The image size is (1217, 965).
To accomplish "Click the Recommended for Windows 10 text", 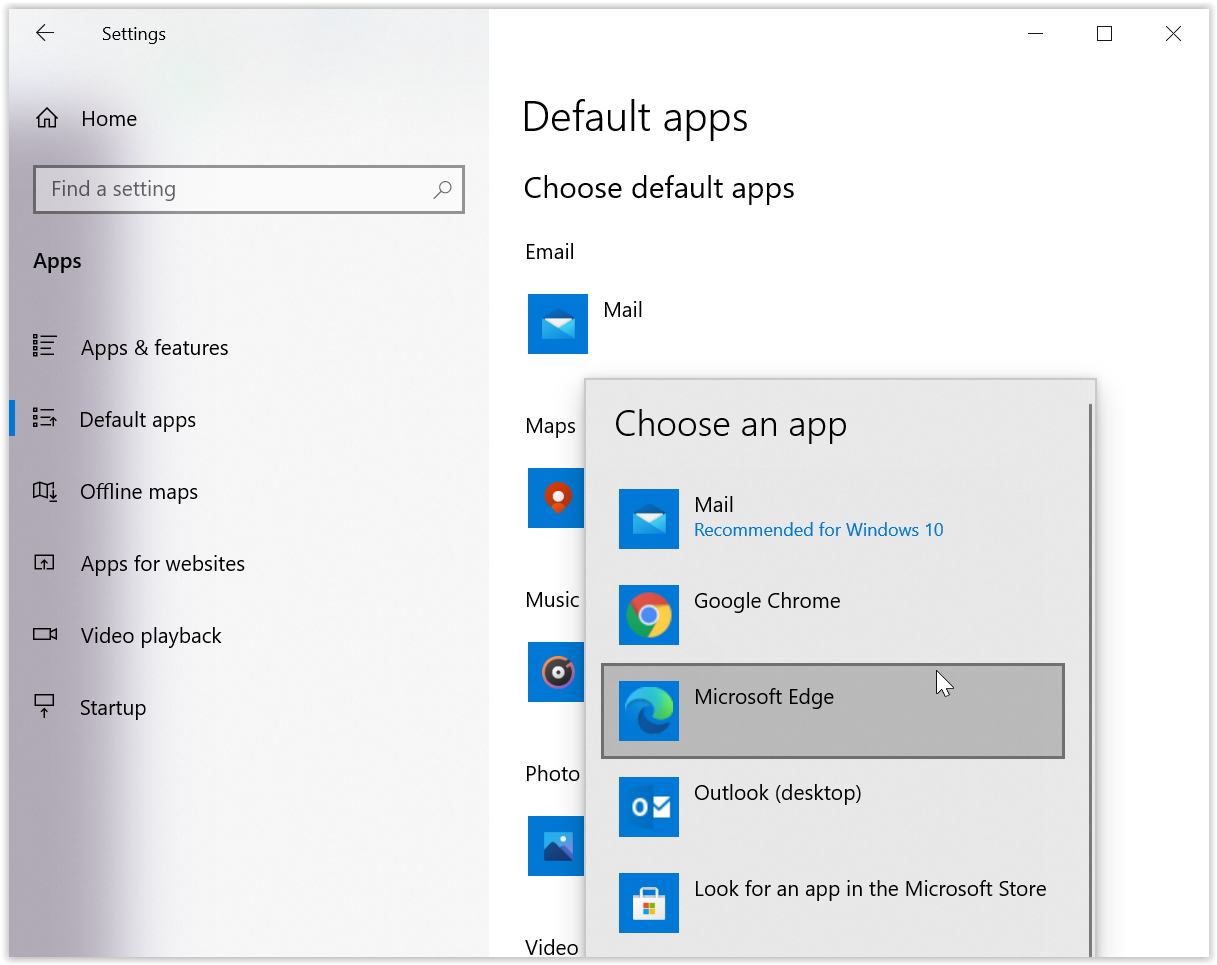I will (x=819, y=530).
